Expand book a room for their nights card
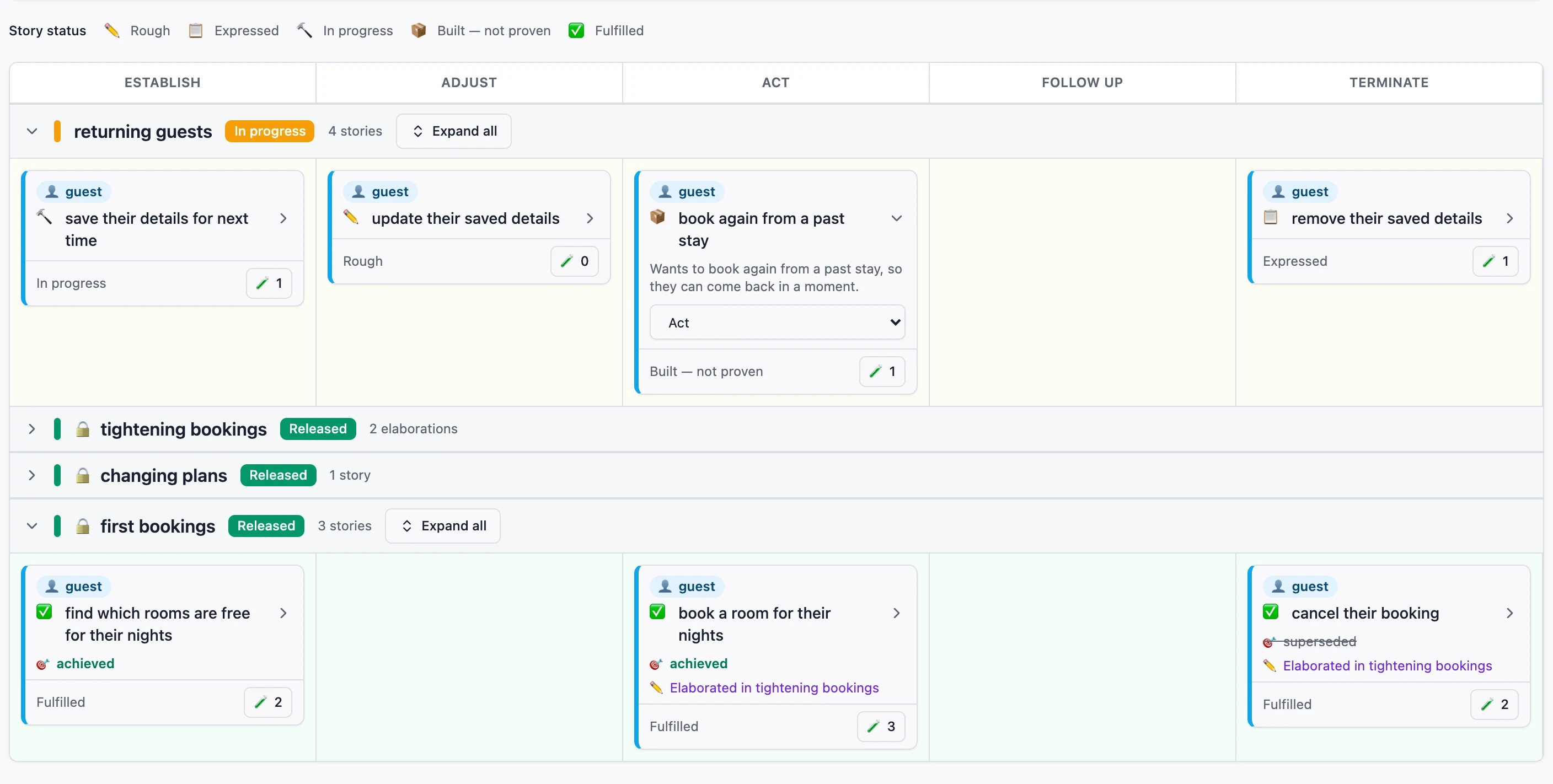 [x=897, y=613]
